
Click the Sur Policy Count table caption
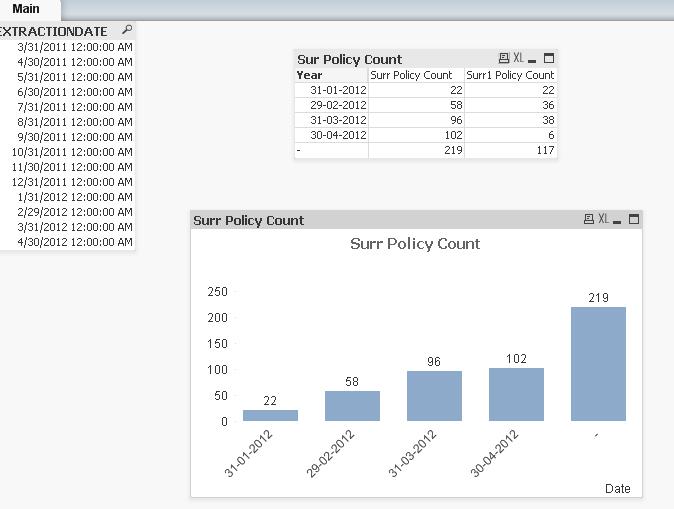(x=349, y=59)
